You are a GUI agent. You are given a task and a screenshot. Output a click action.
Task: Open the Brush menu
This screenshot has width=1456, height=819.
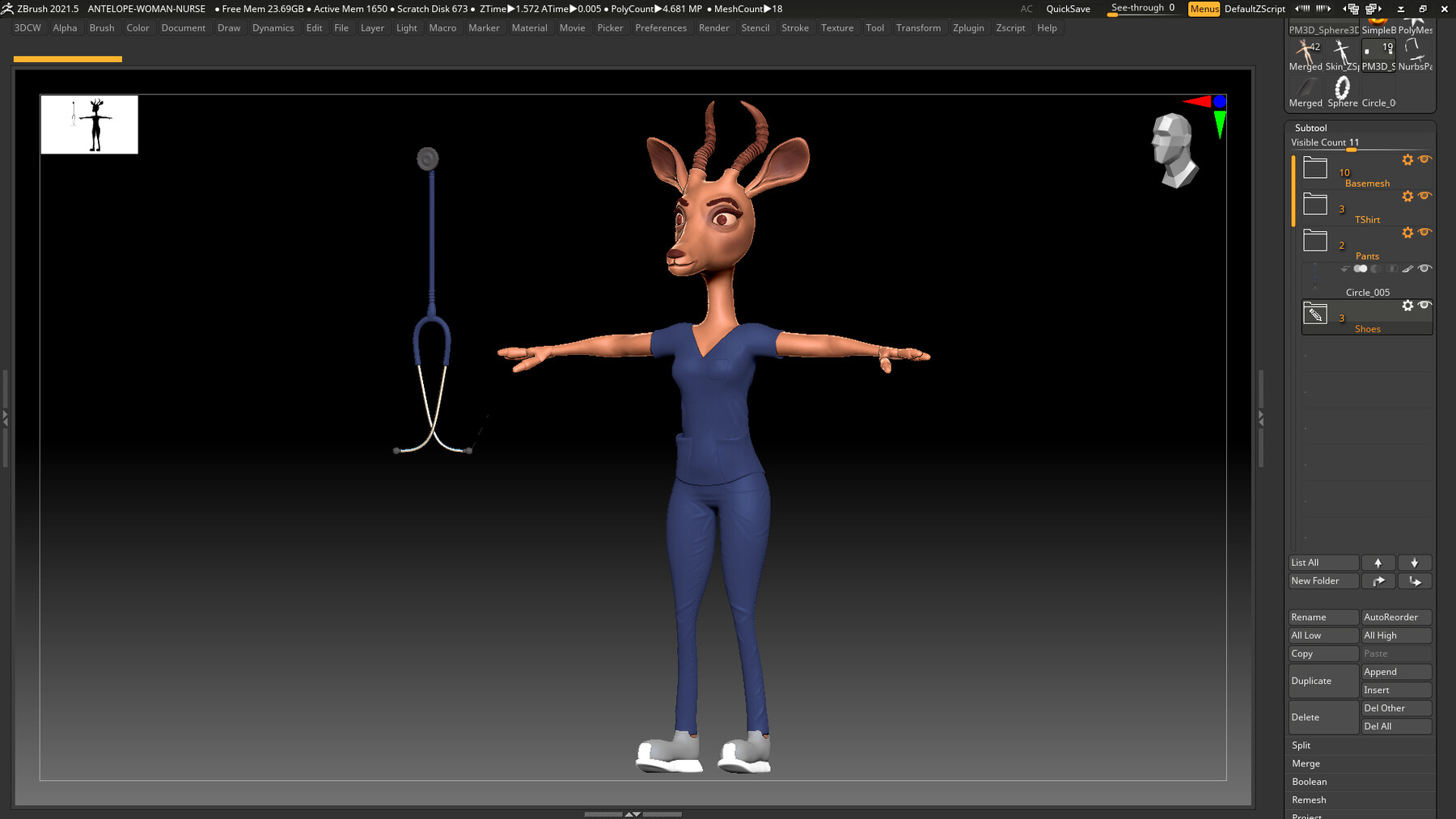point(102,28)
